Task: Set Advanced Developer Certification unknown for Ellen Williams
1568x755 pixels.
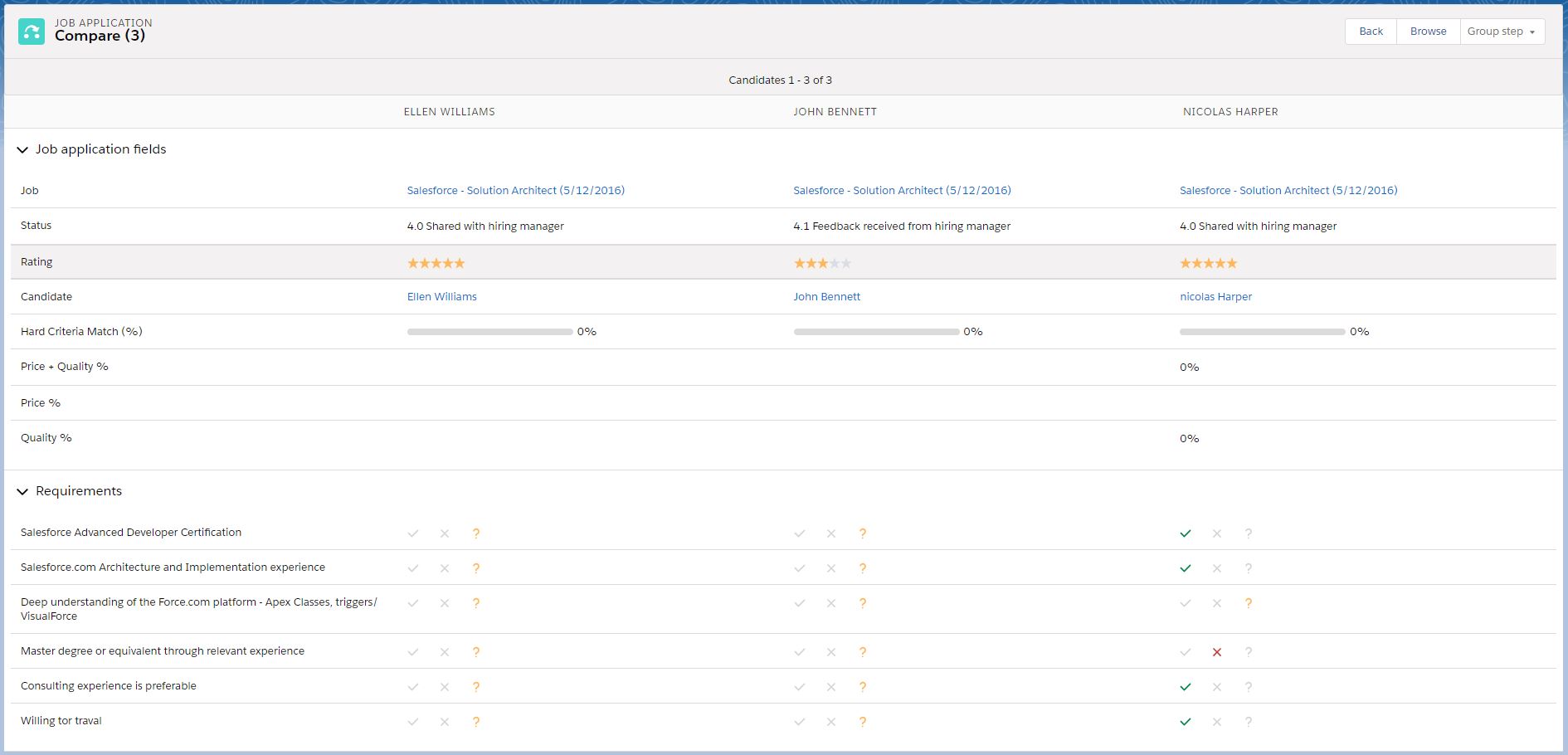Action: (x=476, y=533)
